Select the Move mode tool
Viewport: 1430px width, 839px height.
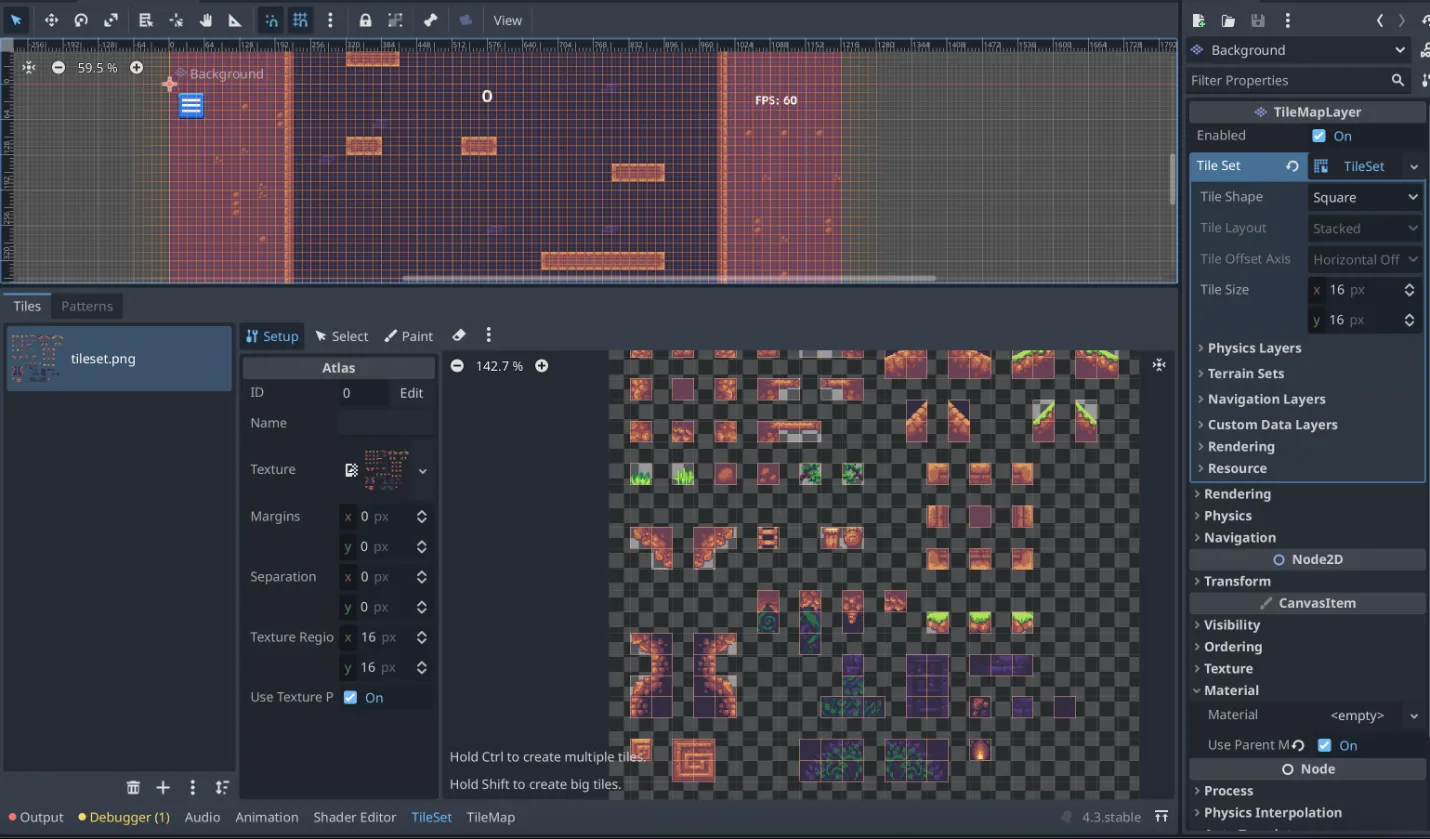(51, 20)
